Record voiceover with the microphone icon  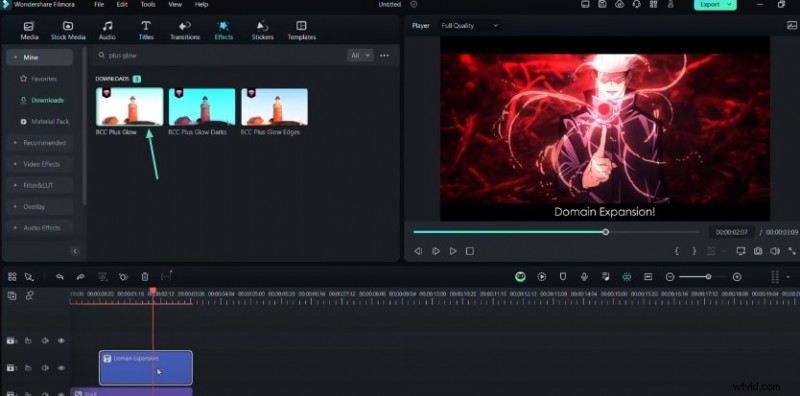click(x=584, y=277)
